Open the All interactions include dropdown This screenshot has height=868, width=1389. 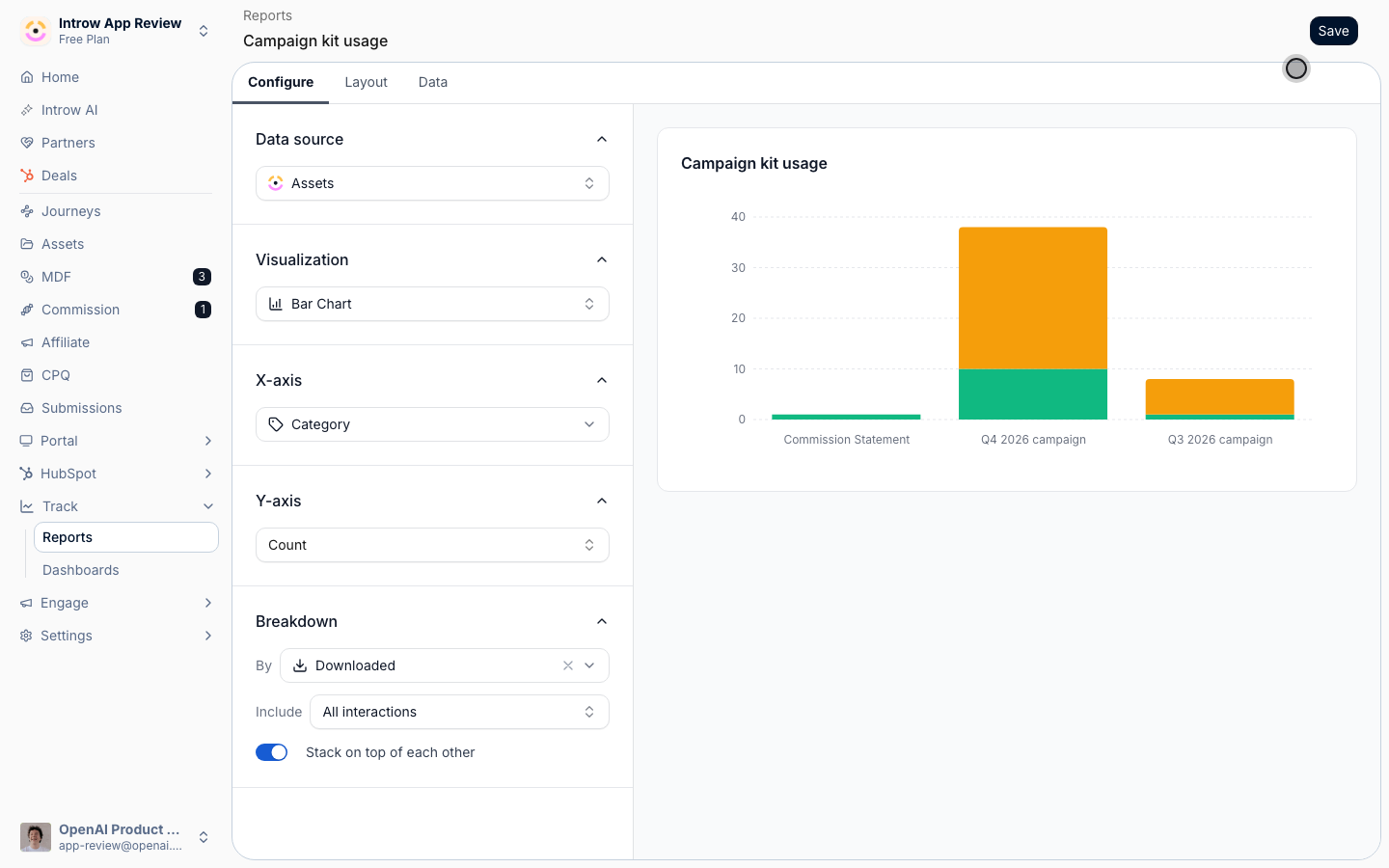pyautogui.click(x=459, y=712)
